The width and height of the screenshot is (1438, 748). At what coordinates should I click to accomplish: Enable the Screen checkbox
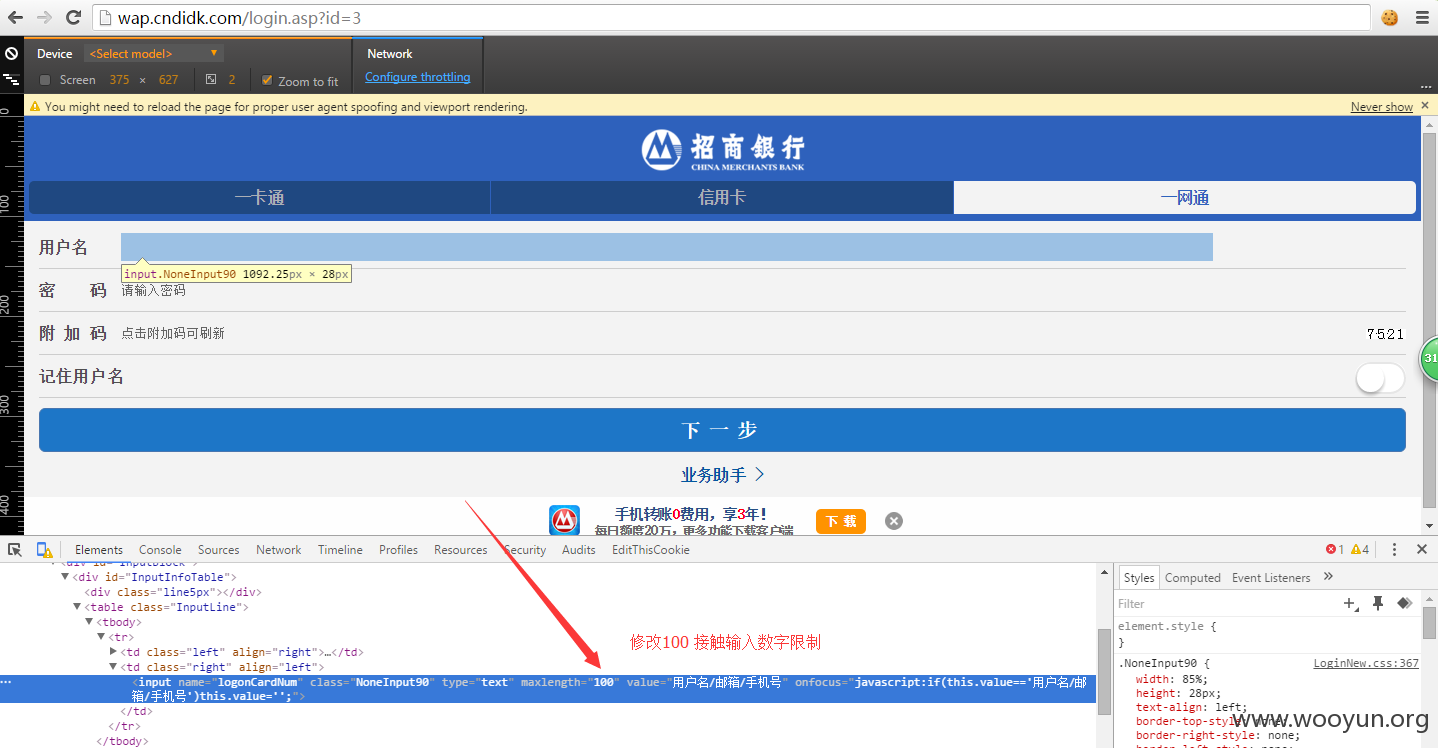[x=45, y=80]
